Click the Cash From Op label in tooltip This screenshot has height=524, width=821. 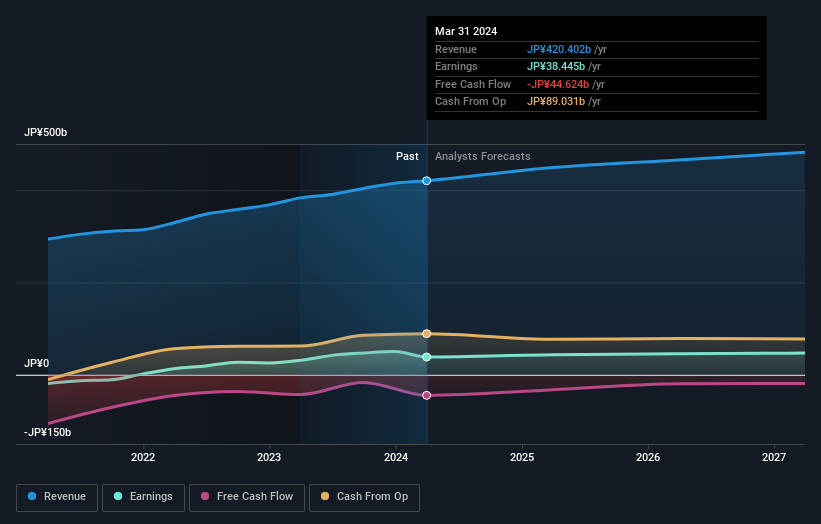pos(470,102)
